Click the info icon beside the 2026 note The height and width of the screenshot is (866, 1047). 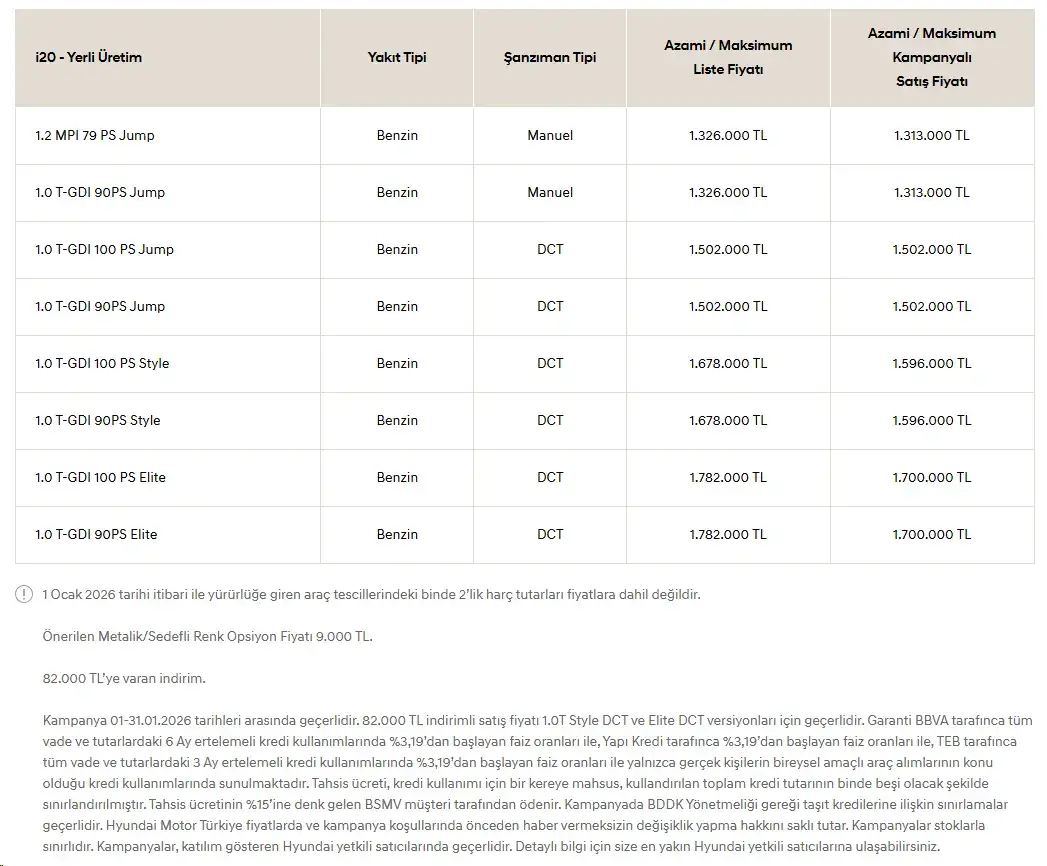click(24, 594)
